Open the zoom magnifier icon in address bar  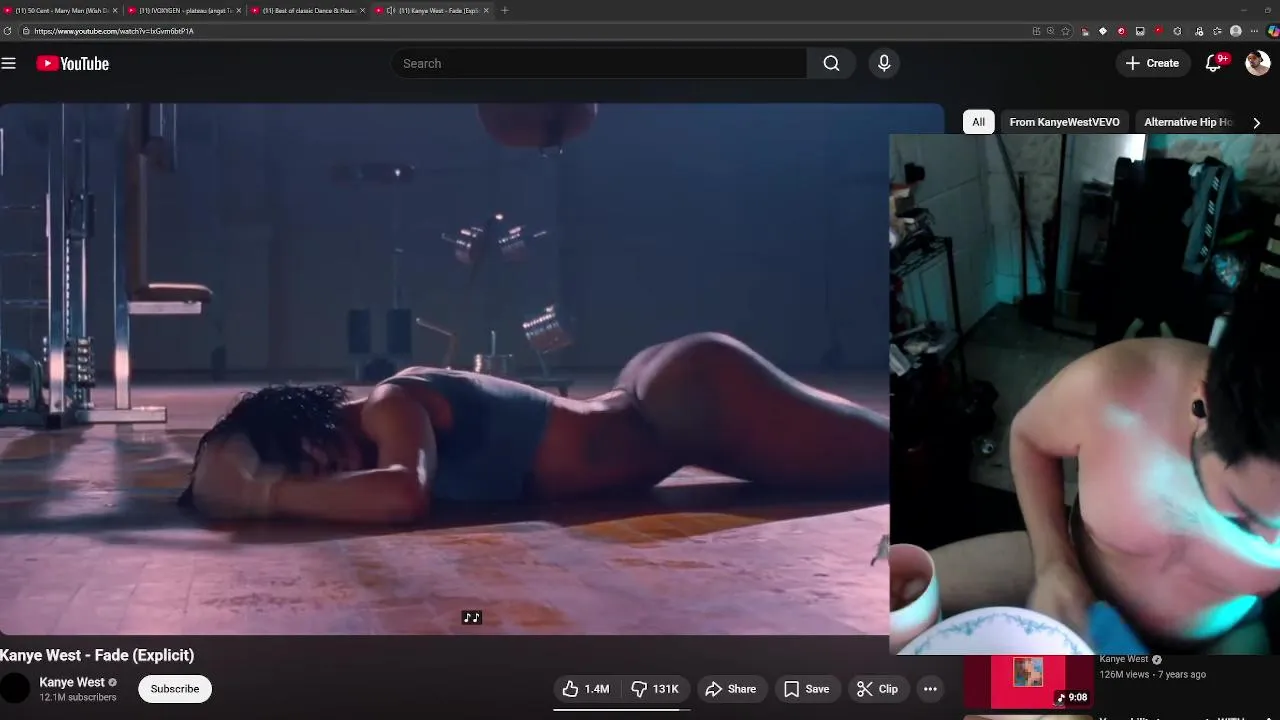(x=1050, y=31)
